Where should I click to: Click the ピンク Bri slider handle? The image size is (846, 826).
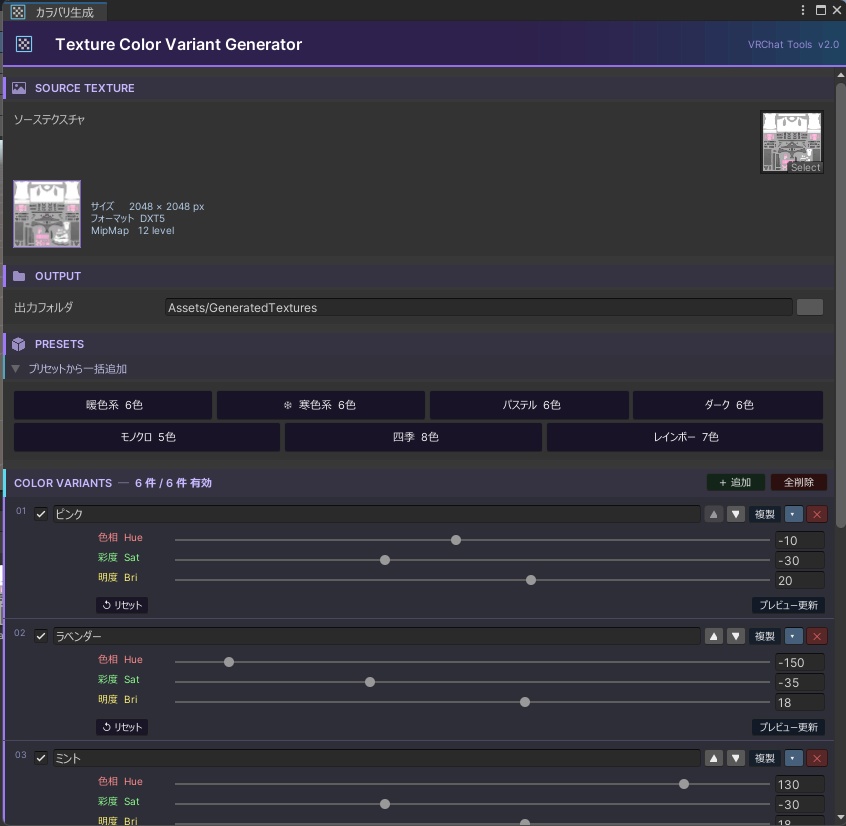click(531, 580)
